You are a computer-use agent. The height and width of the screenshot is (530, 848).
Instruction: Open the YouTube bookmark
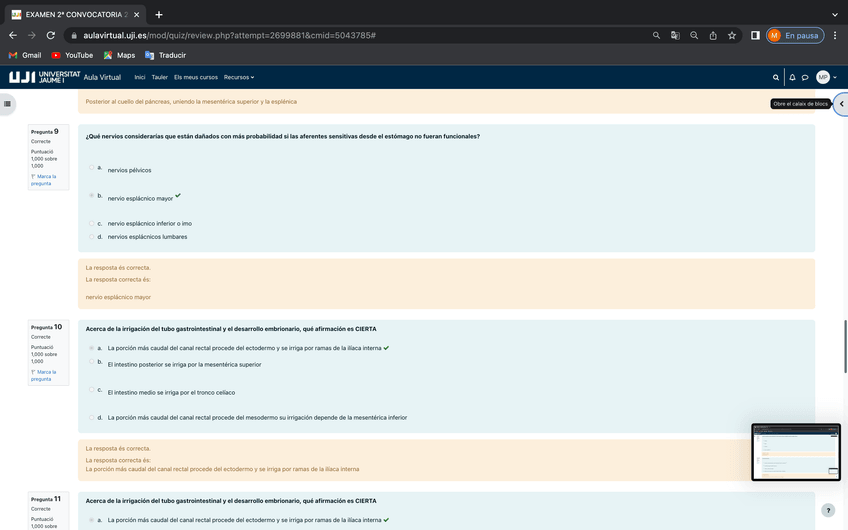click(x=72, y=55)
